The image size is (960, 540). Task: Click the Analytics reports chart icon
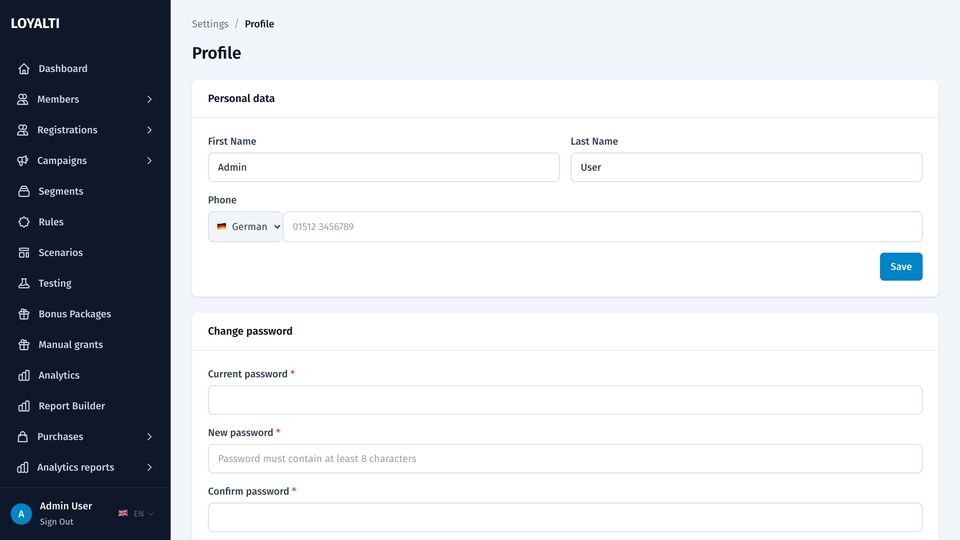coord(23,467)
